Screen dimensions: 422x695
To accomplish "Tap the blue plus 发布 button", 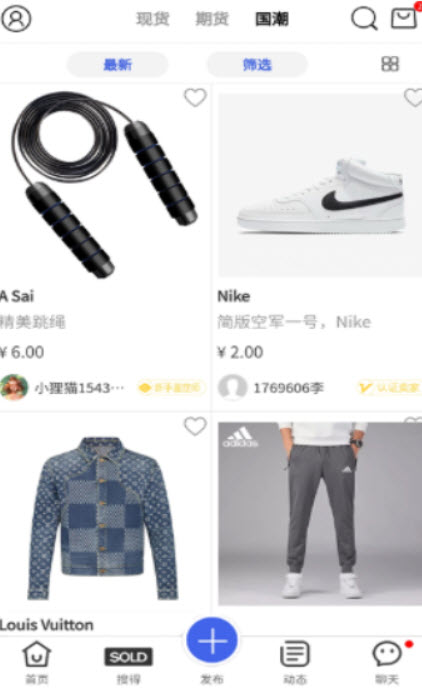I will [212, 641].
